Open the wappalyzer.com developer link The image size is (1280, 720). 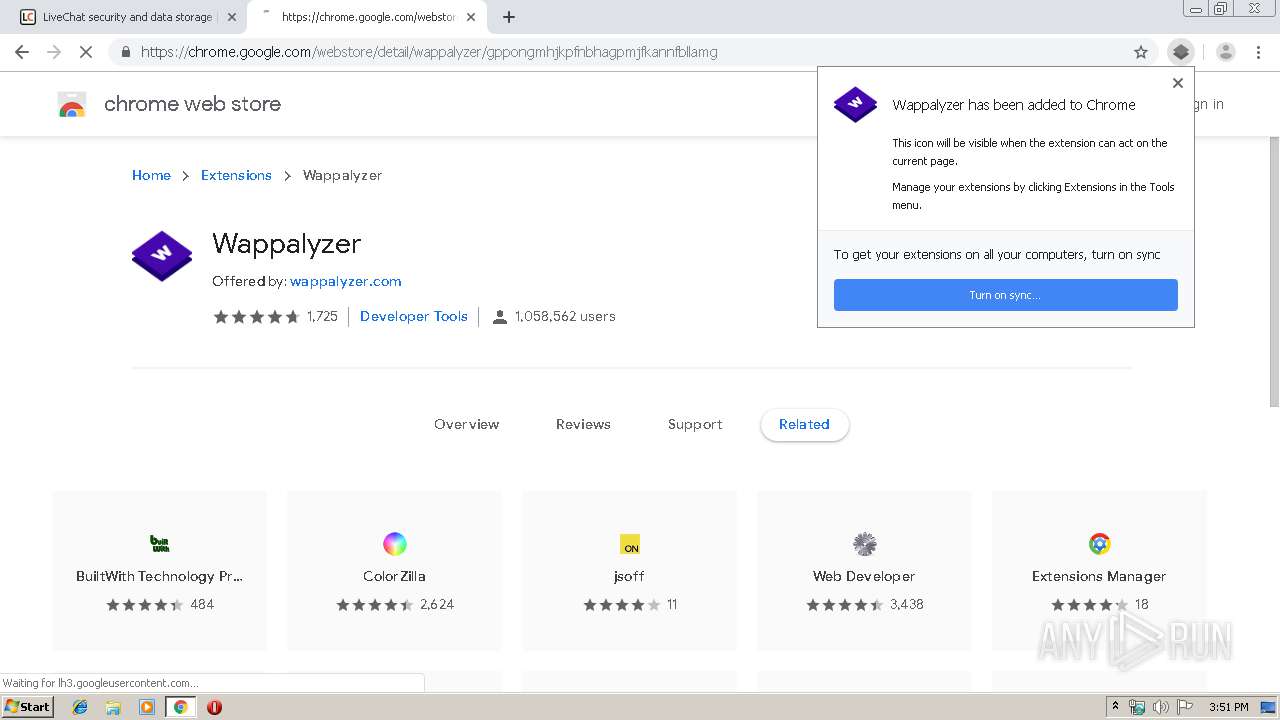click(x=346, y=281)
